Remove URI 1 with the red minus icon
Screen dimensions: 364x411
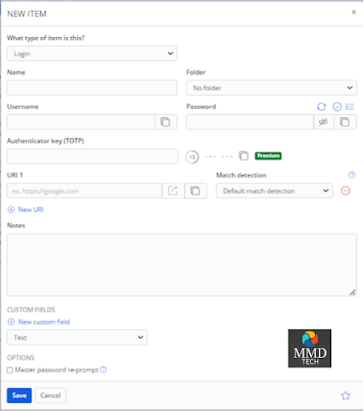[x=346, y=191]
